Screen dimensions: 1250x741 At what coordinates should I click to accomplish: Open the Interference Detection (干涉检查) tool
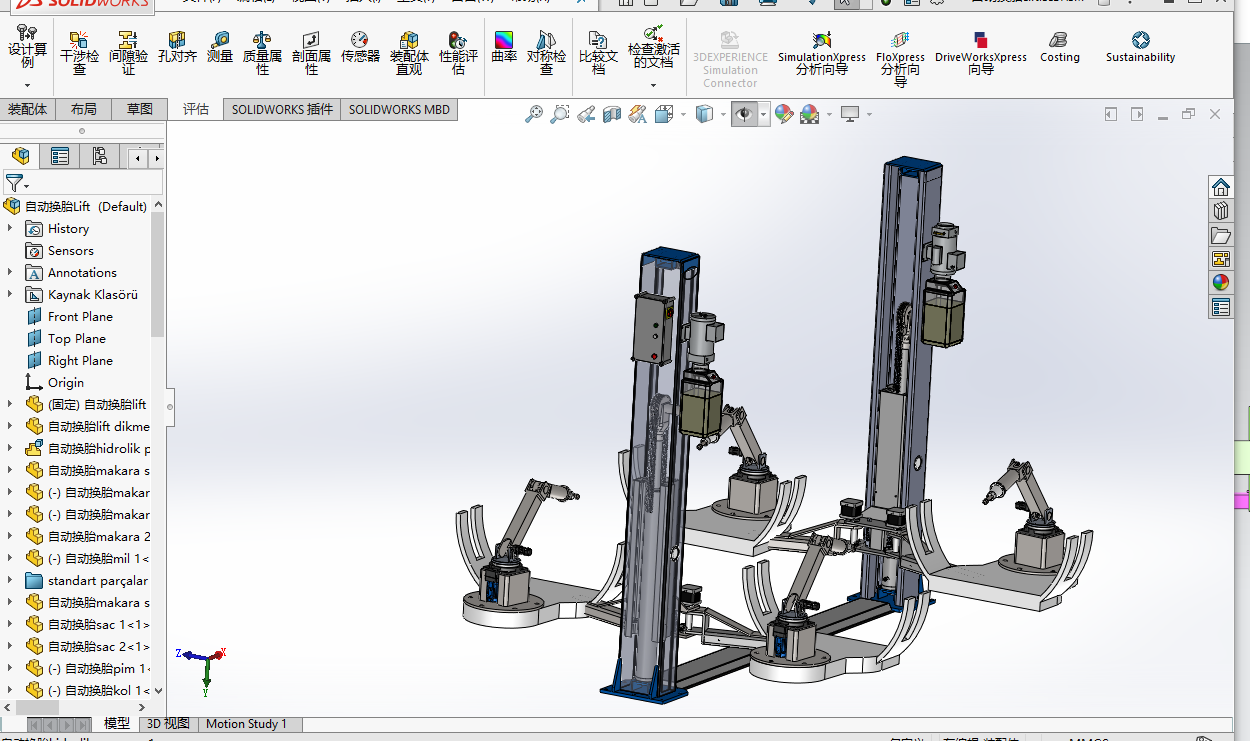79,52
